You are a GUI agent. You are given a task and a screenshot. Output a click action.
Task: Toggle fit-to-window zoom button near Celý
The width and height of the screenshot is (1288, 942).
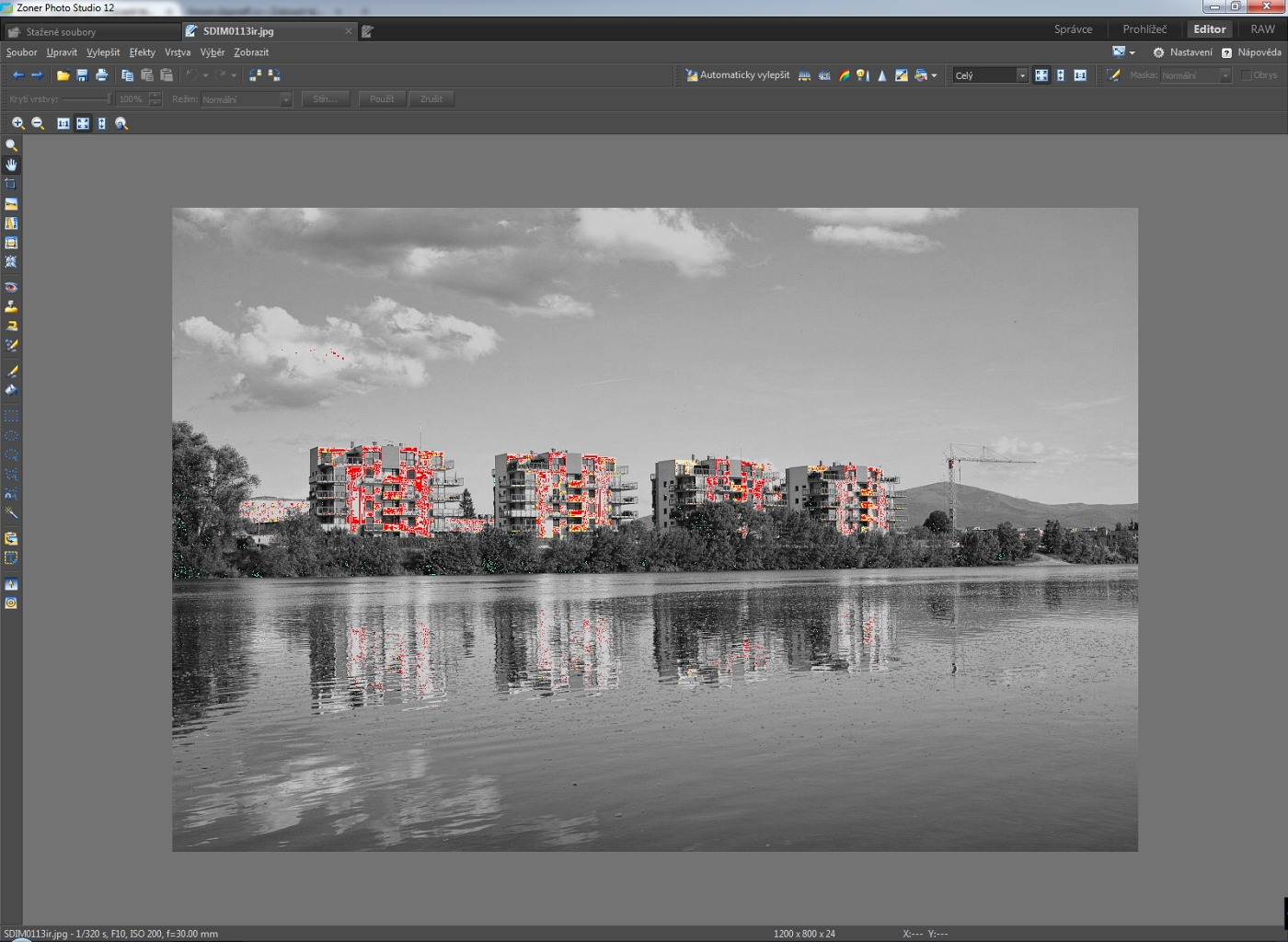(x=1041, y=75)
